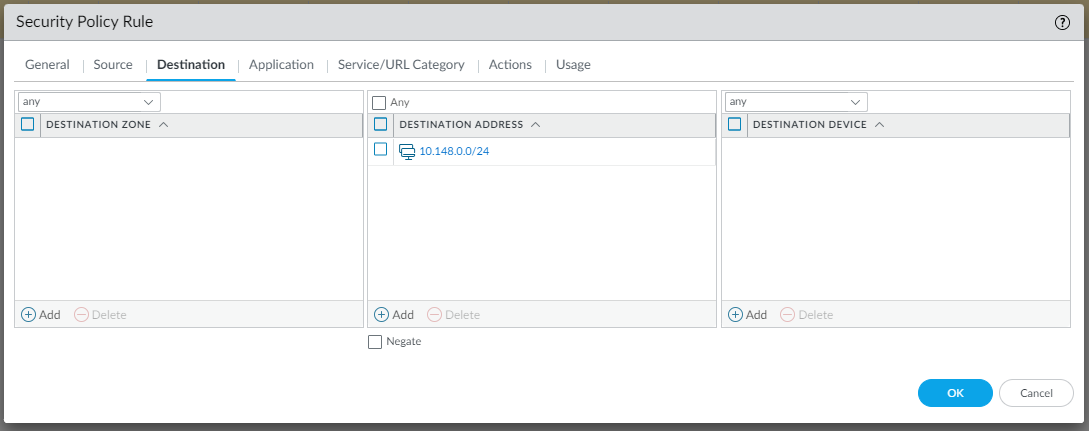The width and height of the screenshot is (1089, 431).
Task: Click the Add plus icon under Destination Zone
Action: [28, 314]
